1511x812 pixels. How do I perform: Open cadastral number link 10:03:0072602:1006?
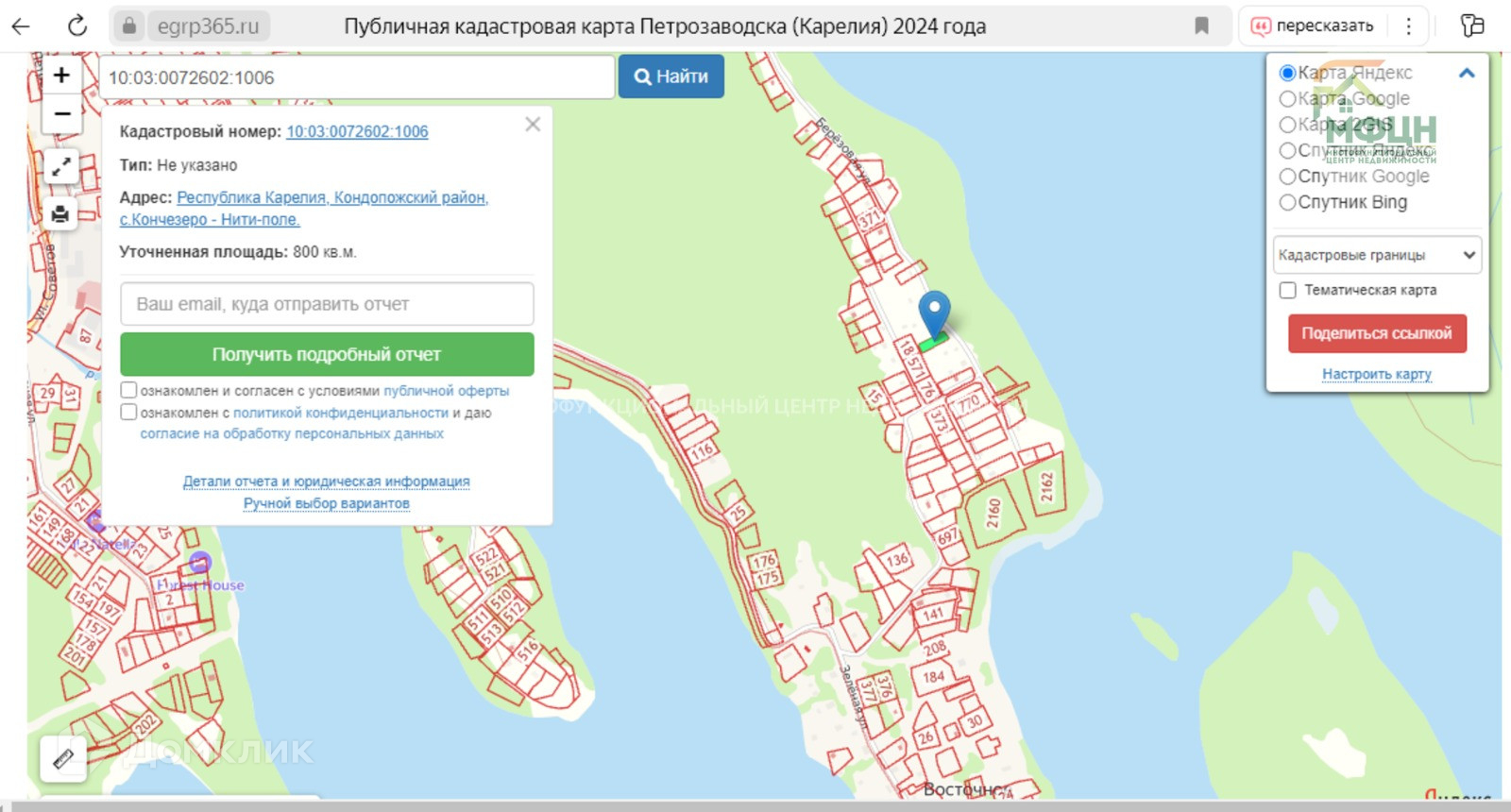click(357, 131)
